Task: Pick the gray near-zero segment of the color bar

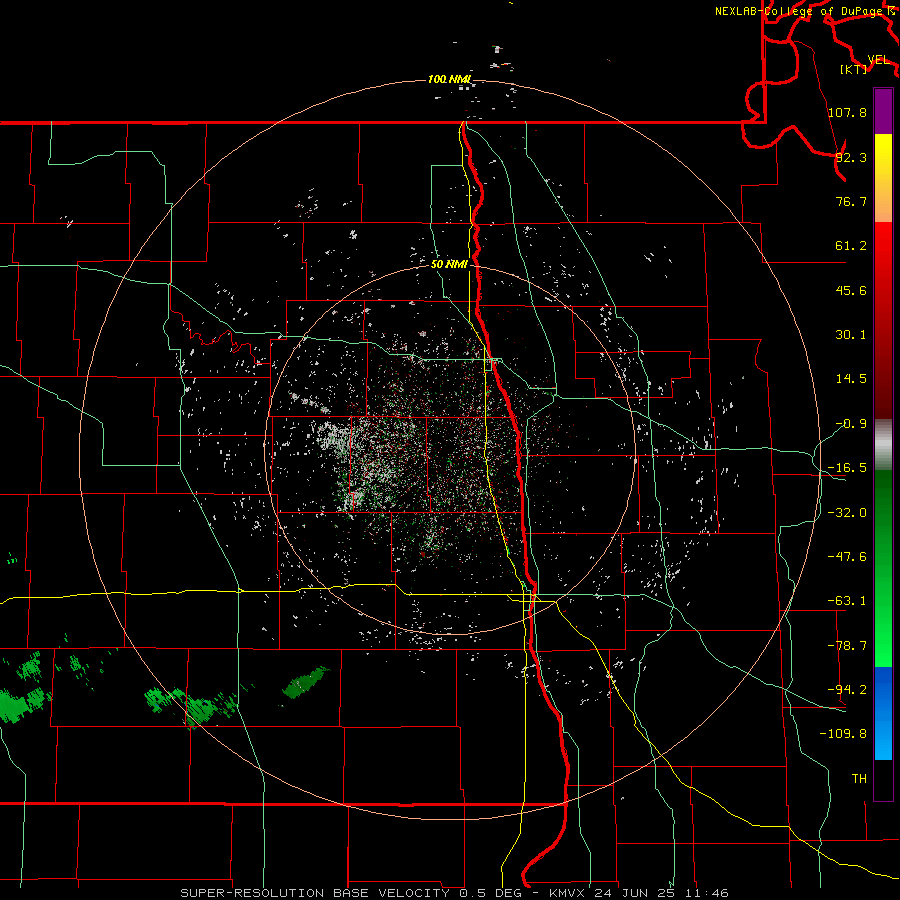Action: coord(883,445)
